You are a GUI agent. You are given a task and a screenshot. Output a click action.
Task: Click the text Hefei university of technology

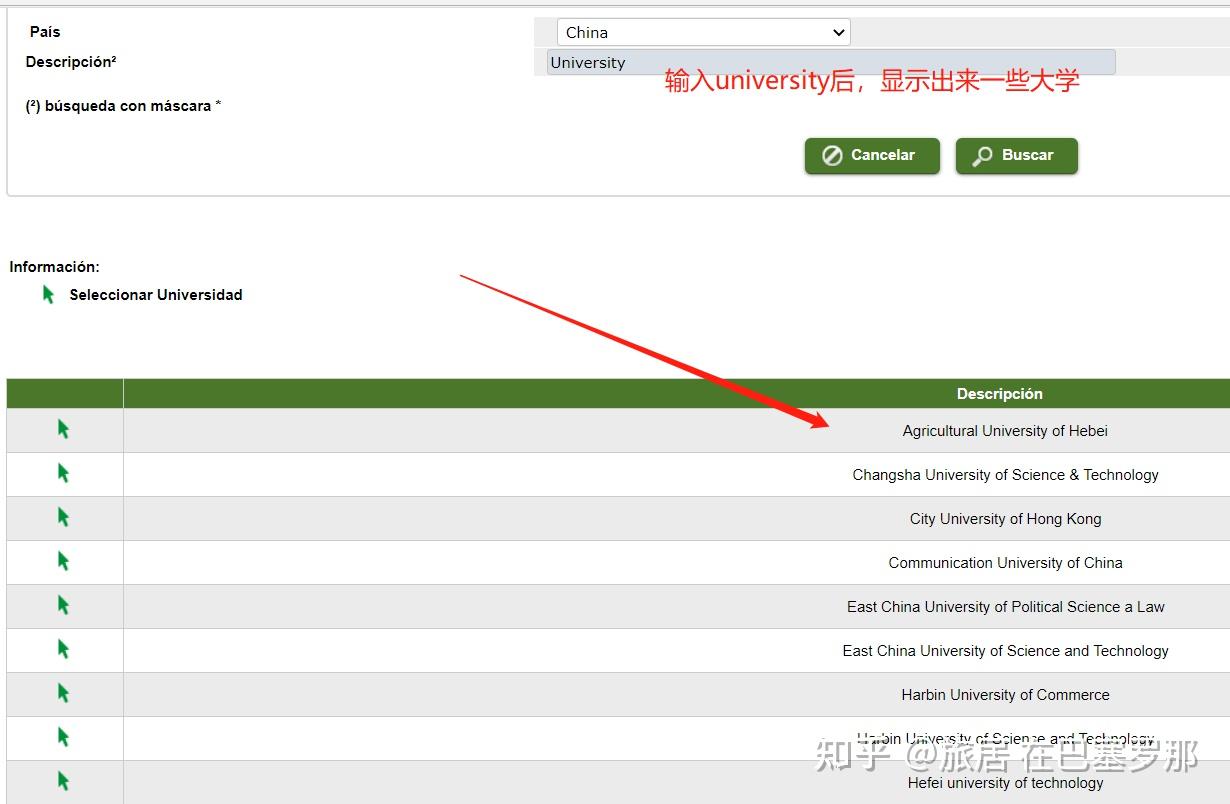click(1005, 783)
